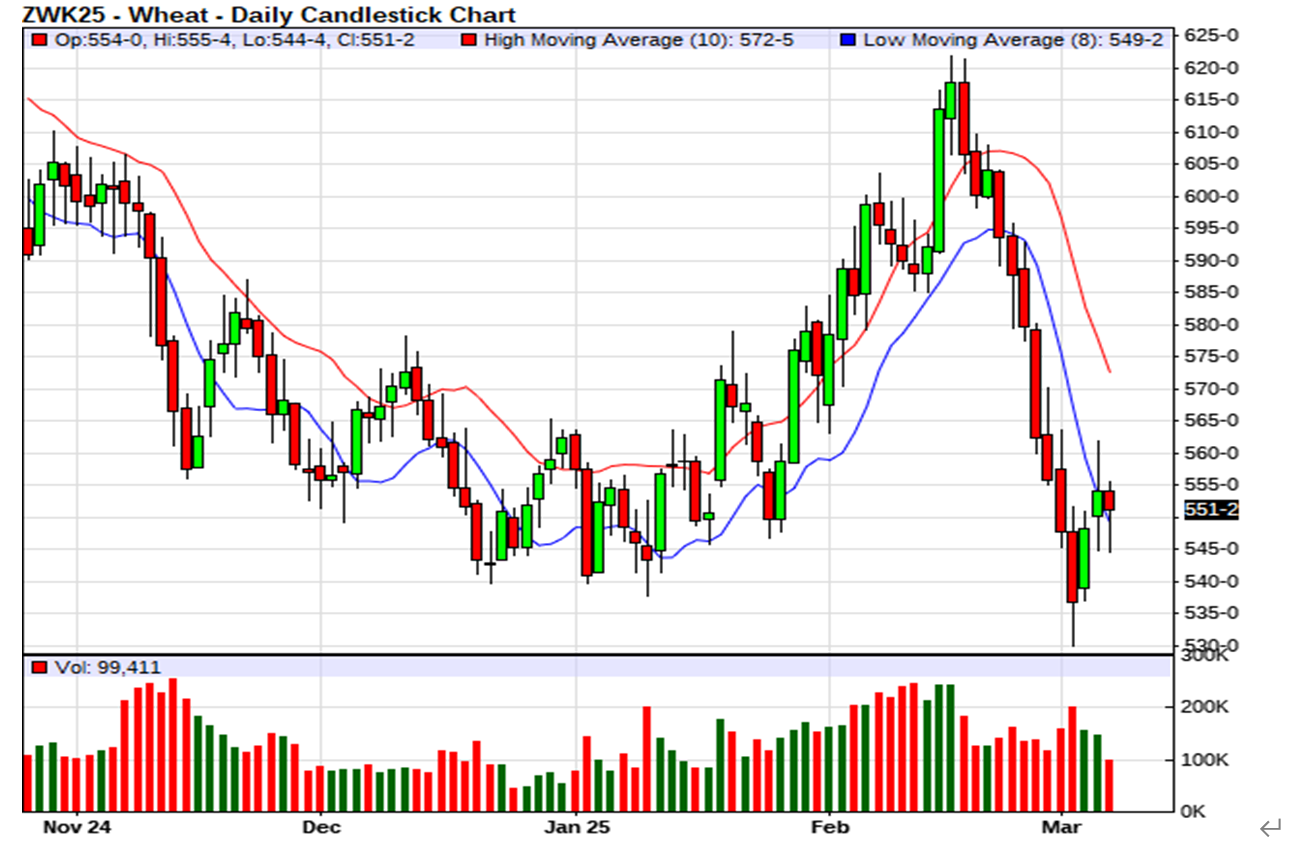Click the red High Moving Average legend marker
The height and width of the screenshot is (844, 1297).
(468, 40)
